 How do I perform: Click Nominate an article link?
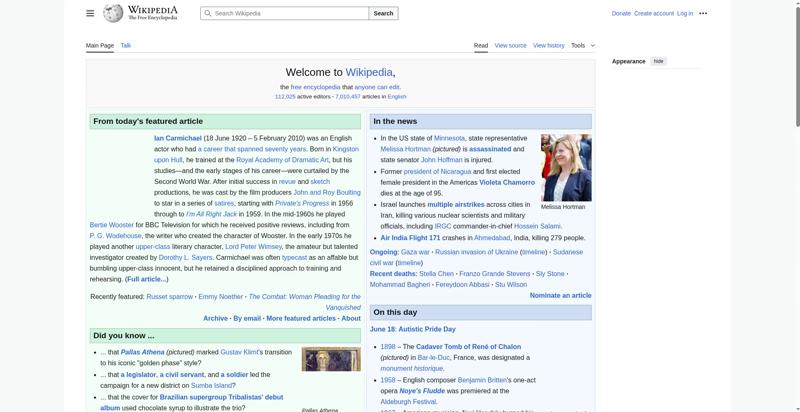pyautogui.click(x=560, y=295)
